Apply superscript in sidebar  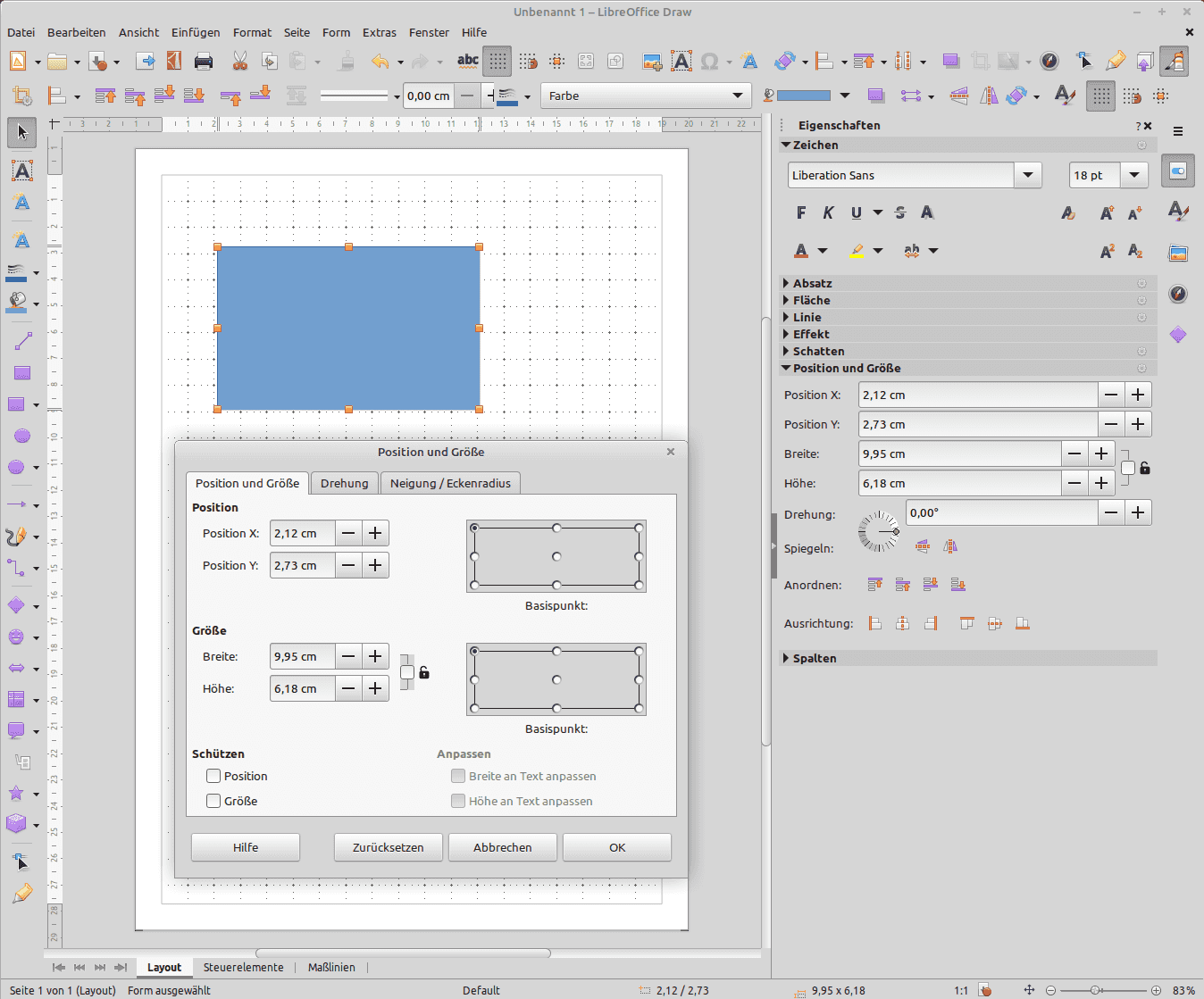1107,251
